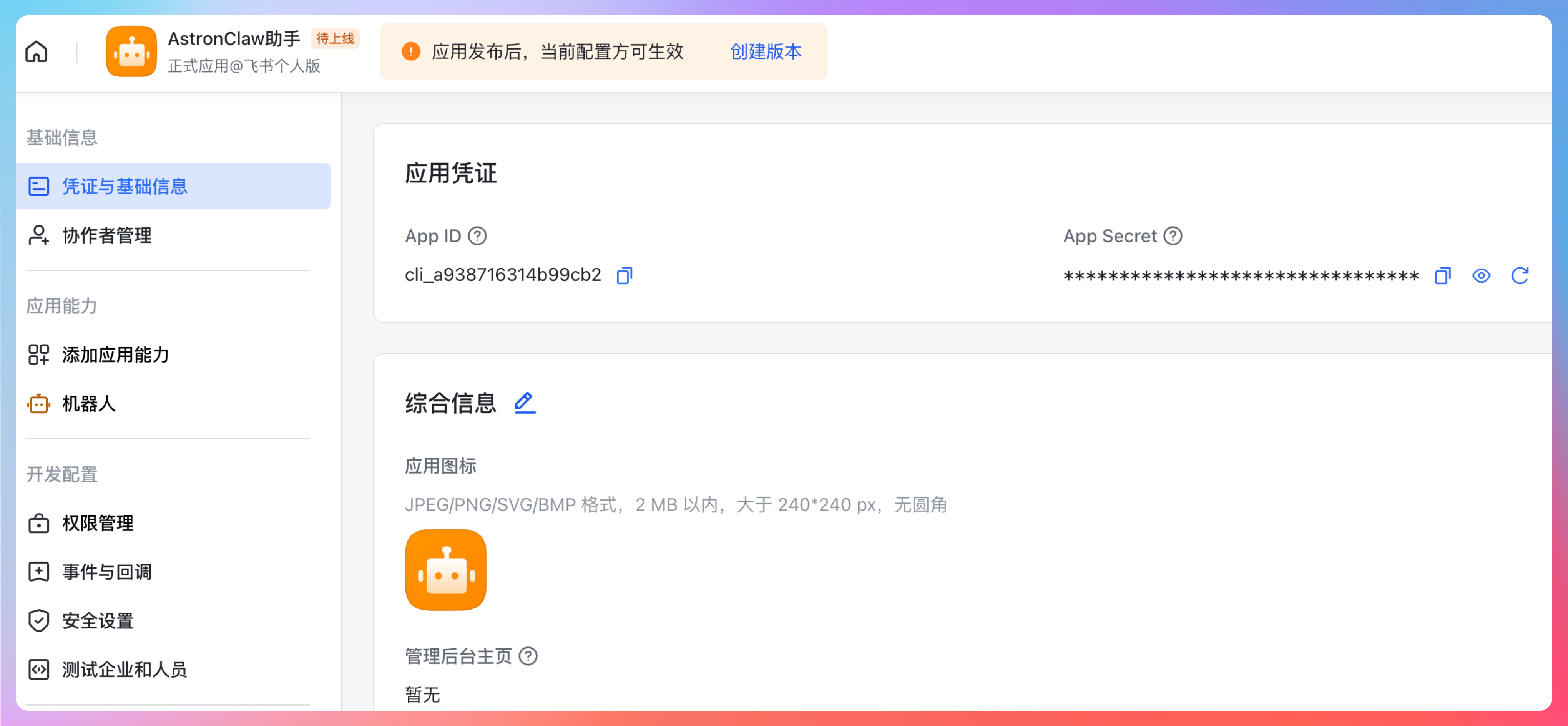Open 添加应用能力 section
1568x726 pixels.
pyautogui.click(x=116, y=355)
